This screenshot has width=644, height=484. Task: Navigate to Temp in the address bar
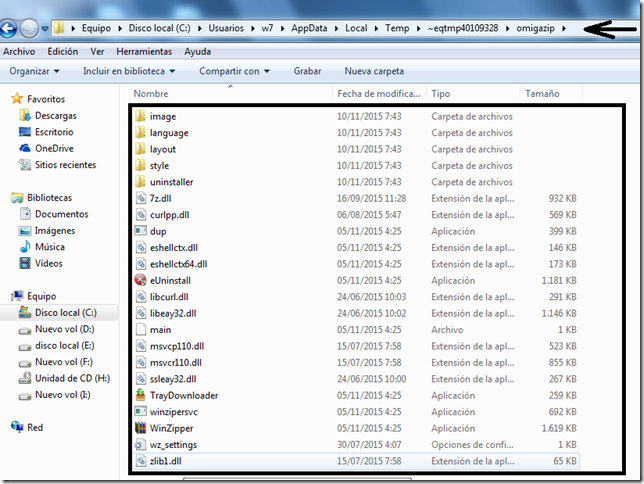coord(397,28)
